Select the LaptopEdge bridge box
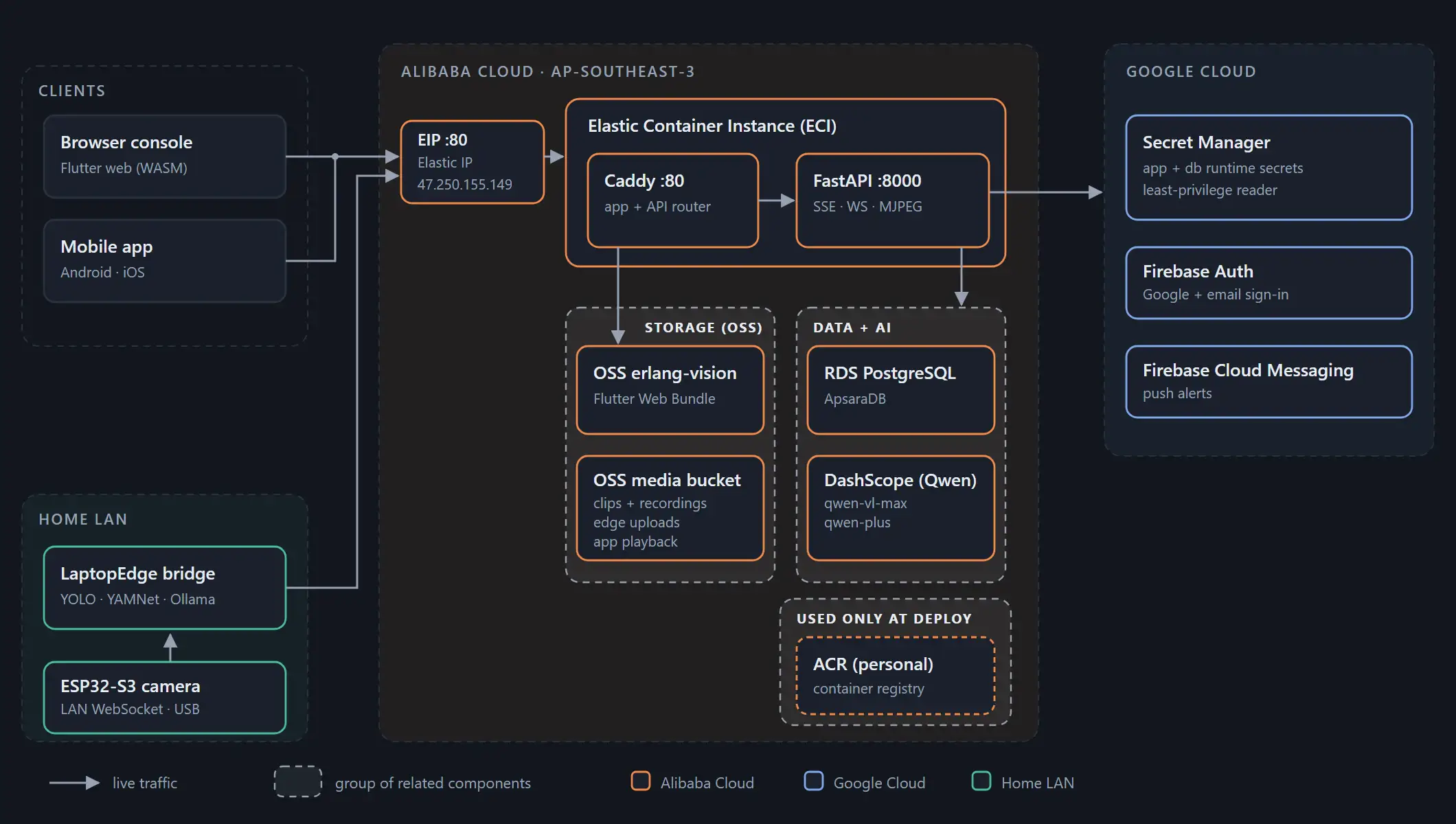The width and height of the screenshot is (1456, 824). click(x=165, y=588)
